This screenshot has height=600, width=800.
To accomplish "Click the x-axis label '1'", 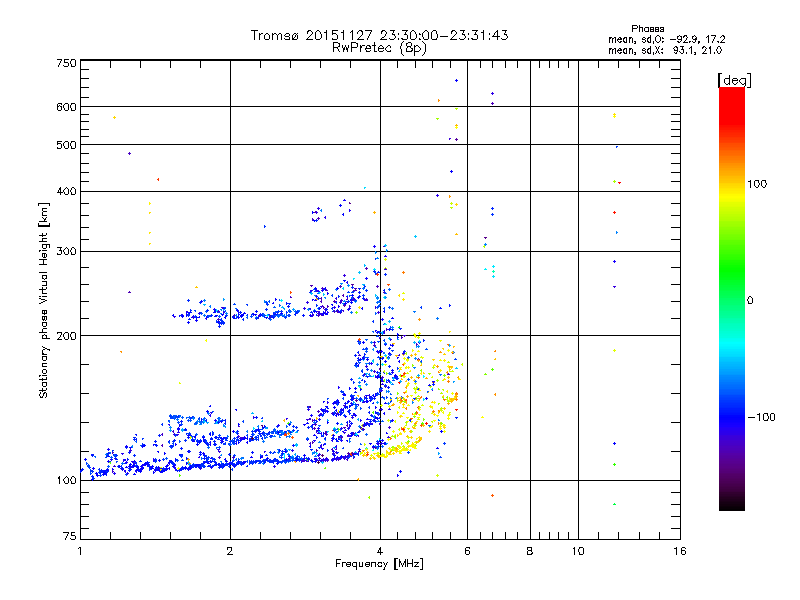I will tap(80, 551).
